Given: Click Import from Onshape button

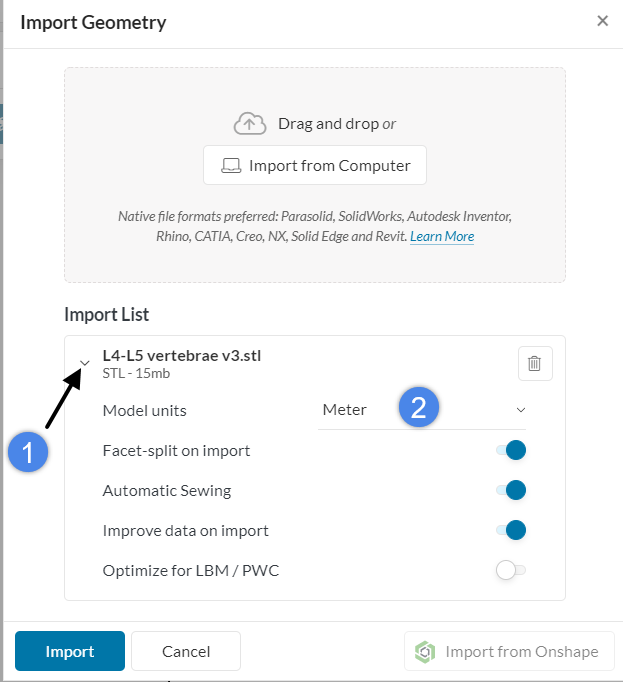Looking at the screenshot, I should click(x=508, y=652).
